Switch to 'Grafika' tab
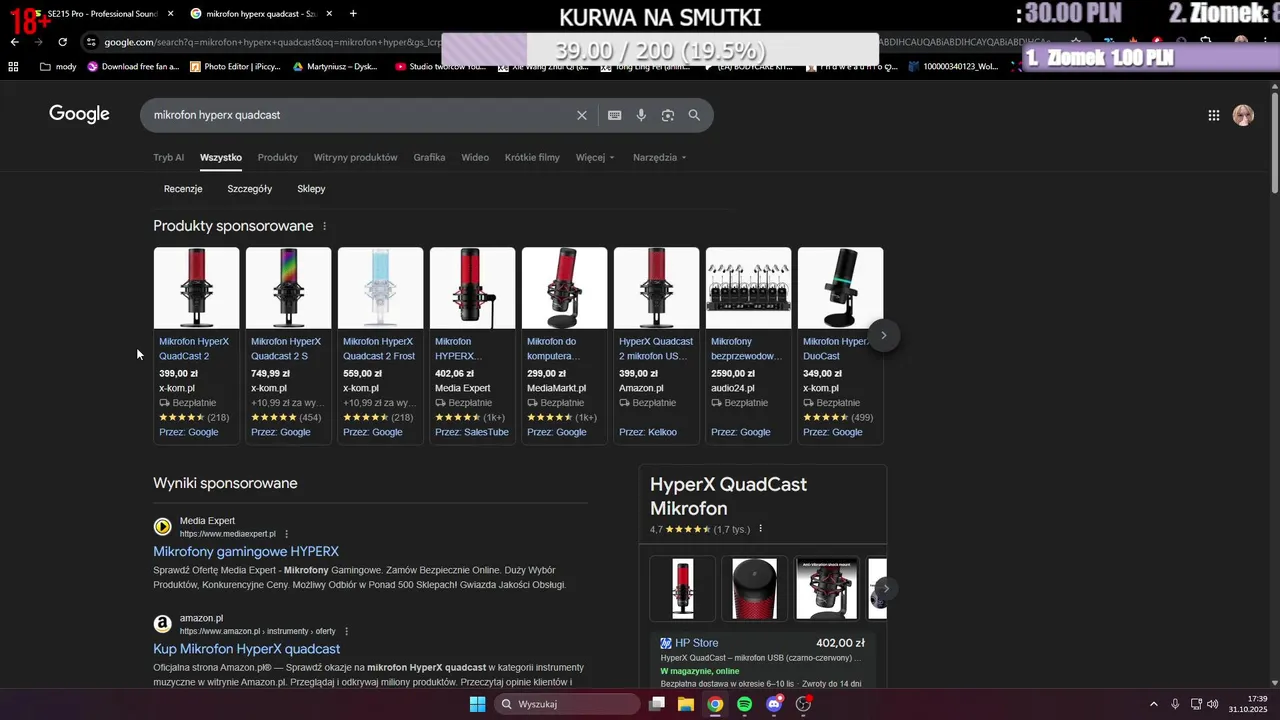Screen dimensions: 1280x720 429,157
